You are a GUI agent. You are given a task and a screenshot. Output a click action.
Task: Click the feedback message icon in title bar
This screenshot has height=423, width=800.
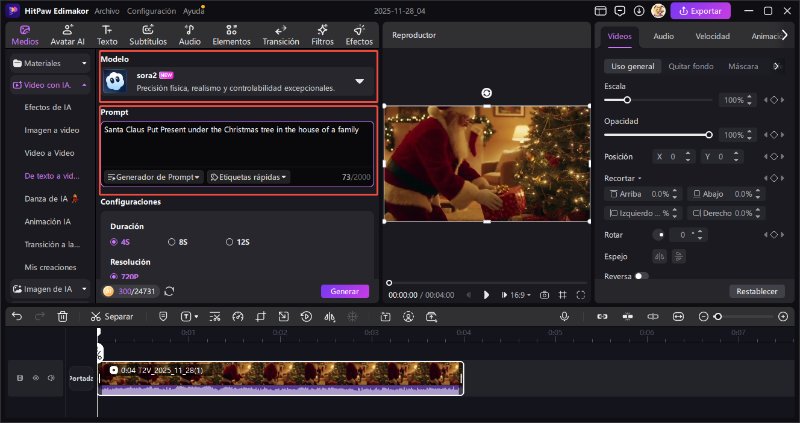[620, 11]
